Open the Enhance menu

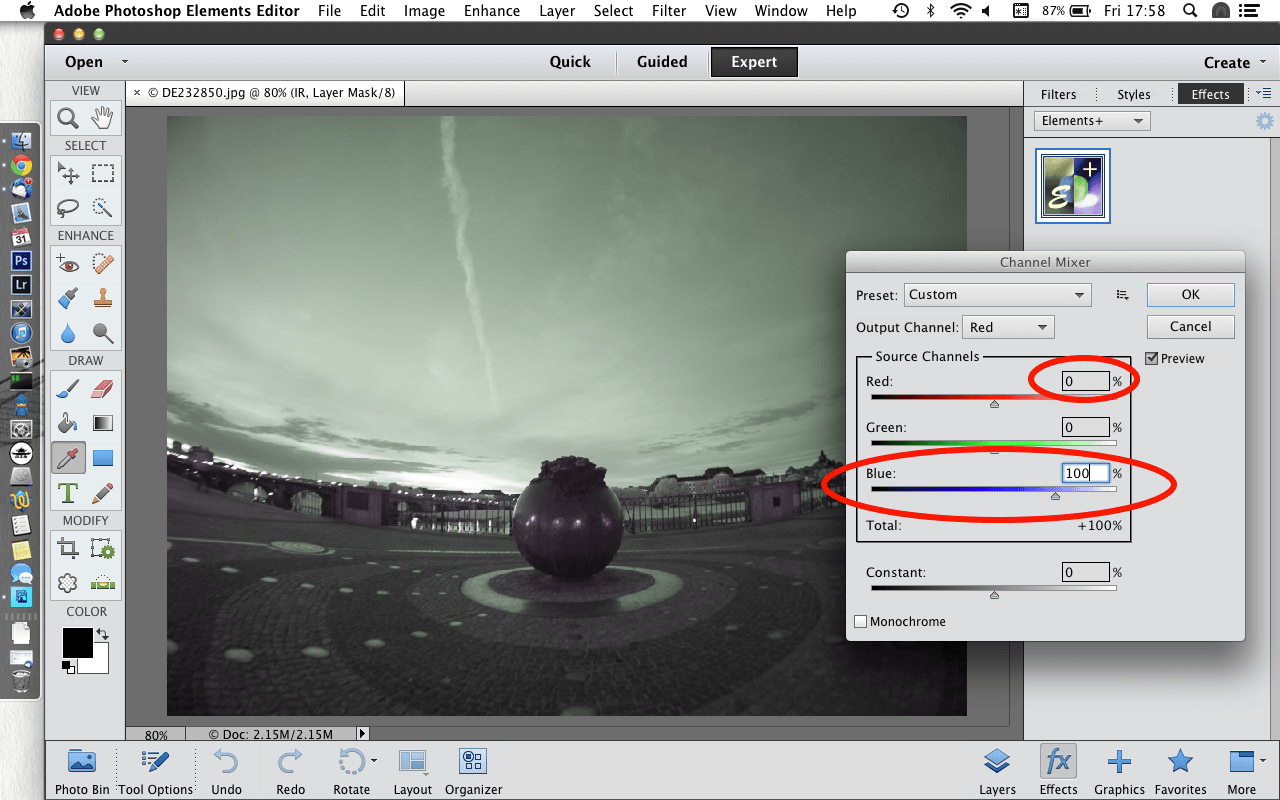490,11
